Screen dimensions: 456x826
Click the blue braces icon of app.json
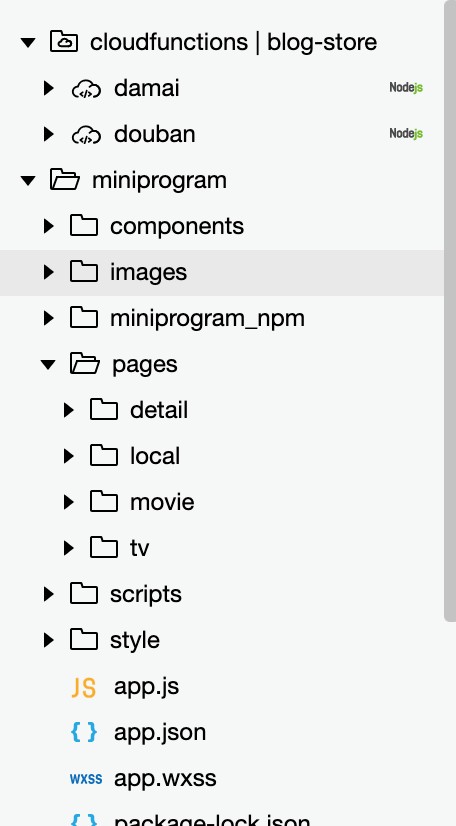click(84, 732)
